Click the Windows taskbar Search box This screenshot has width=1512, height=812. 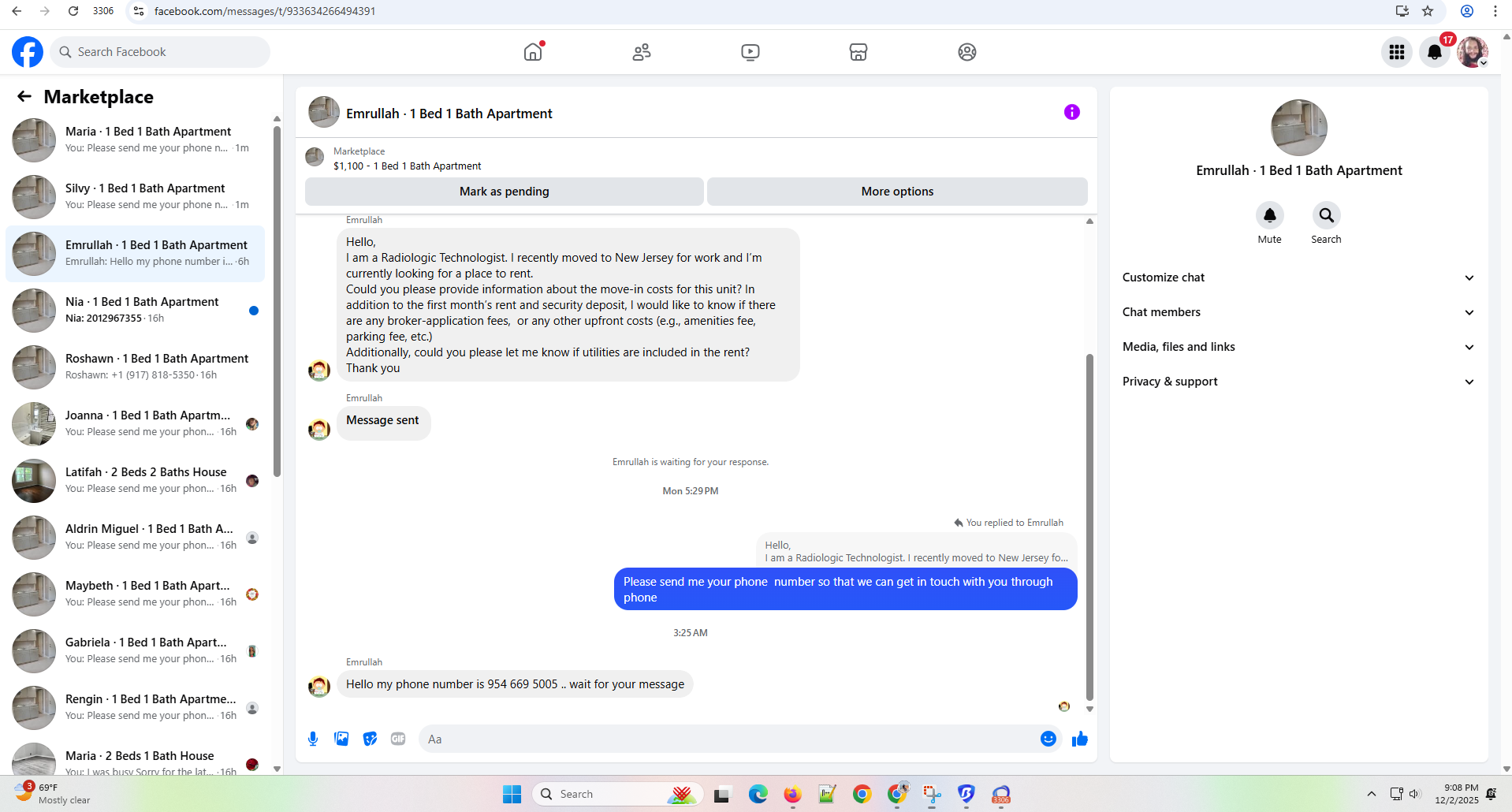coord(617,794)
